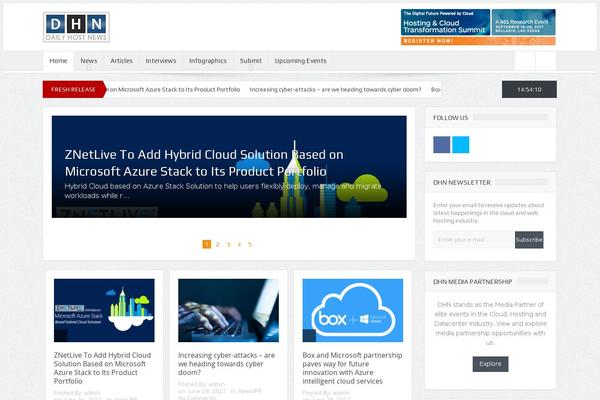Screen dimensions: 600x400
Task: Open the Submit menu item
Action: tap(251, 61)
